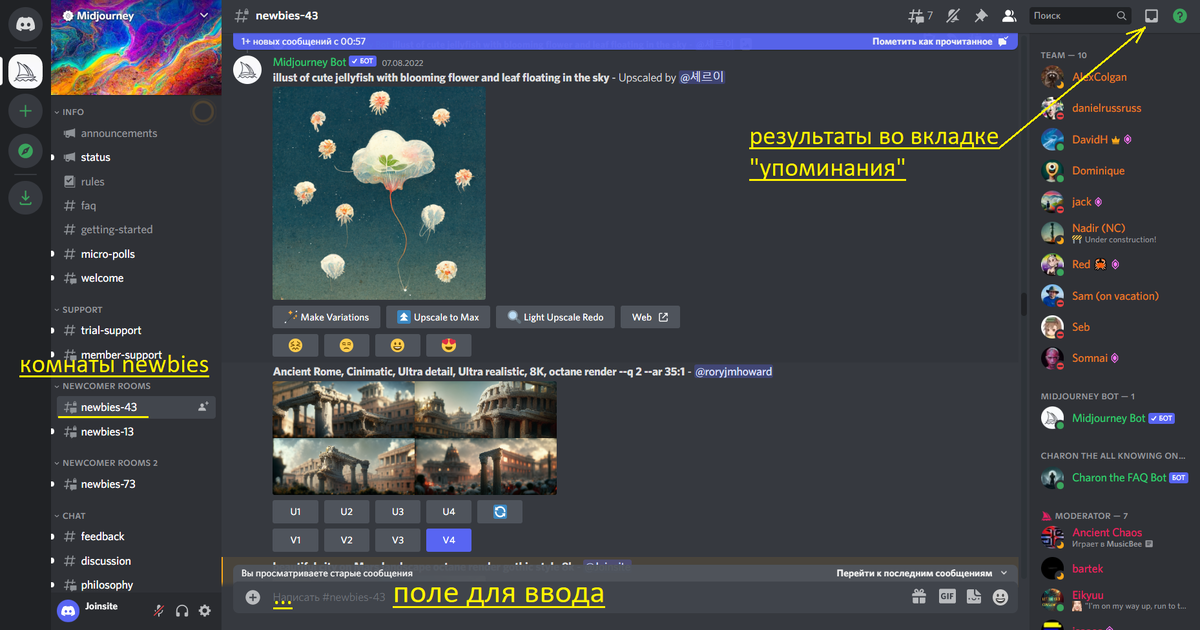Click the green Help question mark icon
This screenshot has width=1200, height=630.
pyautogui.click(x=1180, y=16)
